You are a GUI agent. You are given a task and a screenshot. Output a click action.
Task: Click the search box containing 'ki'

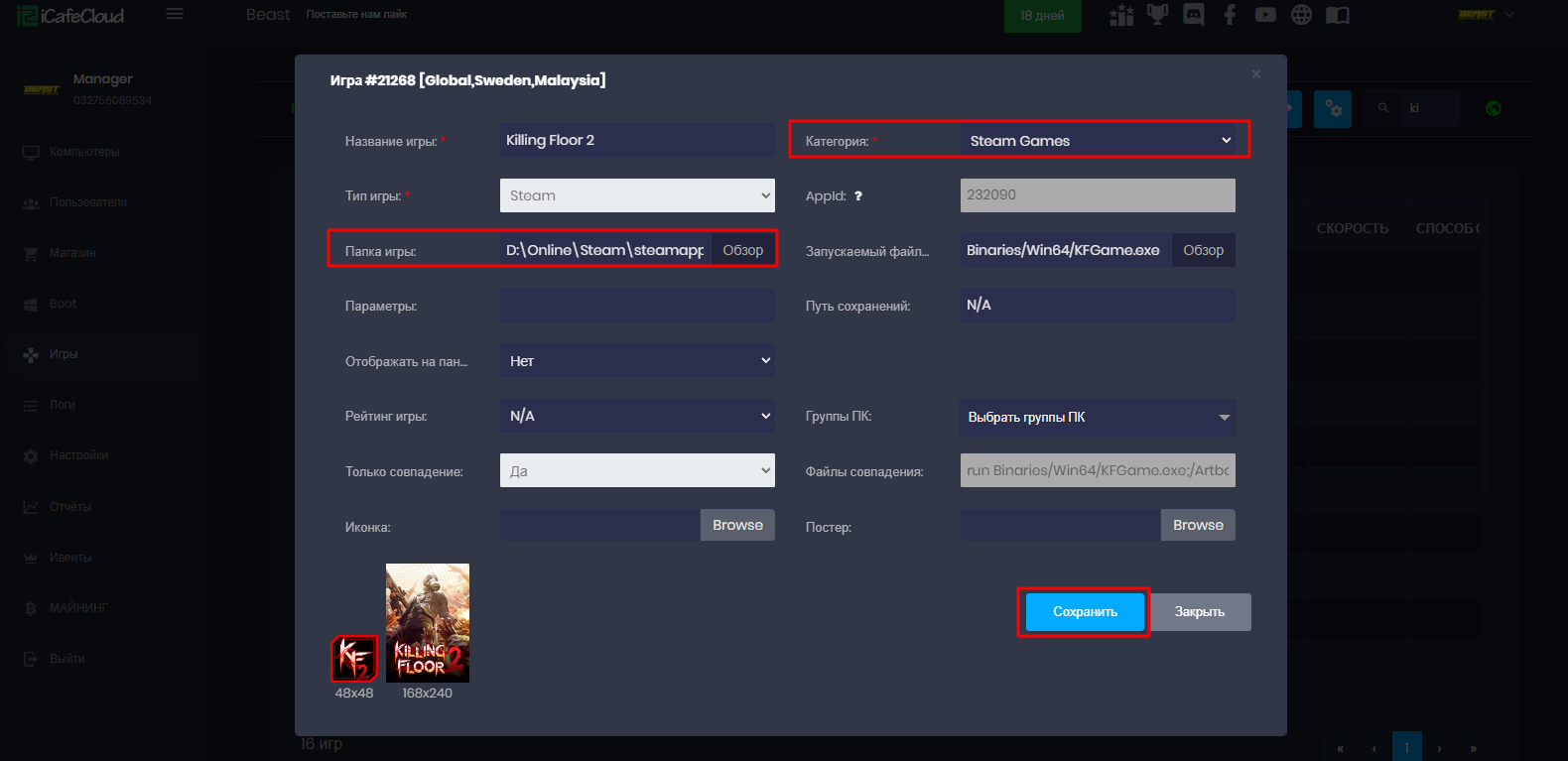click(1432, 108)
